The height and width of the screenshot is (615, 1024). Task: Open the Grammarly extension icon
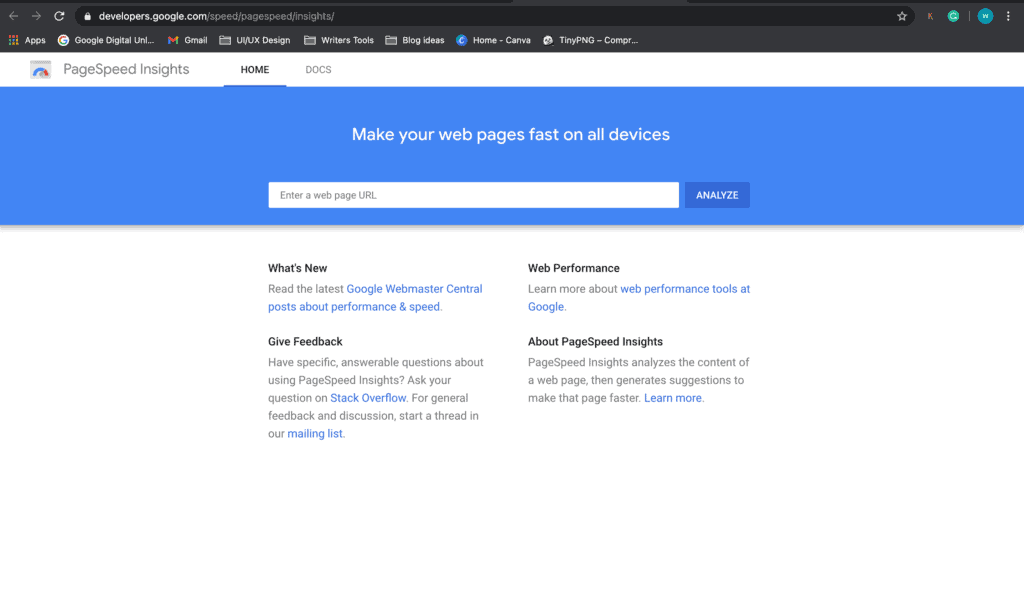tap(953, 16)
